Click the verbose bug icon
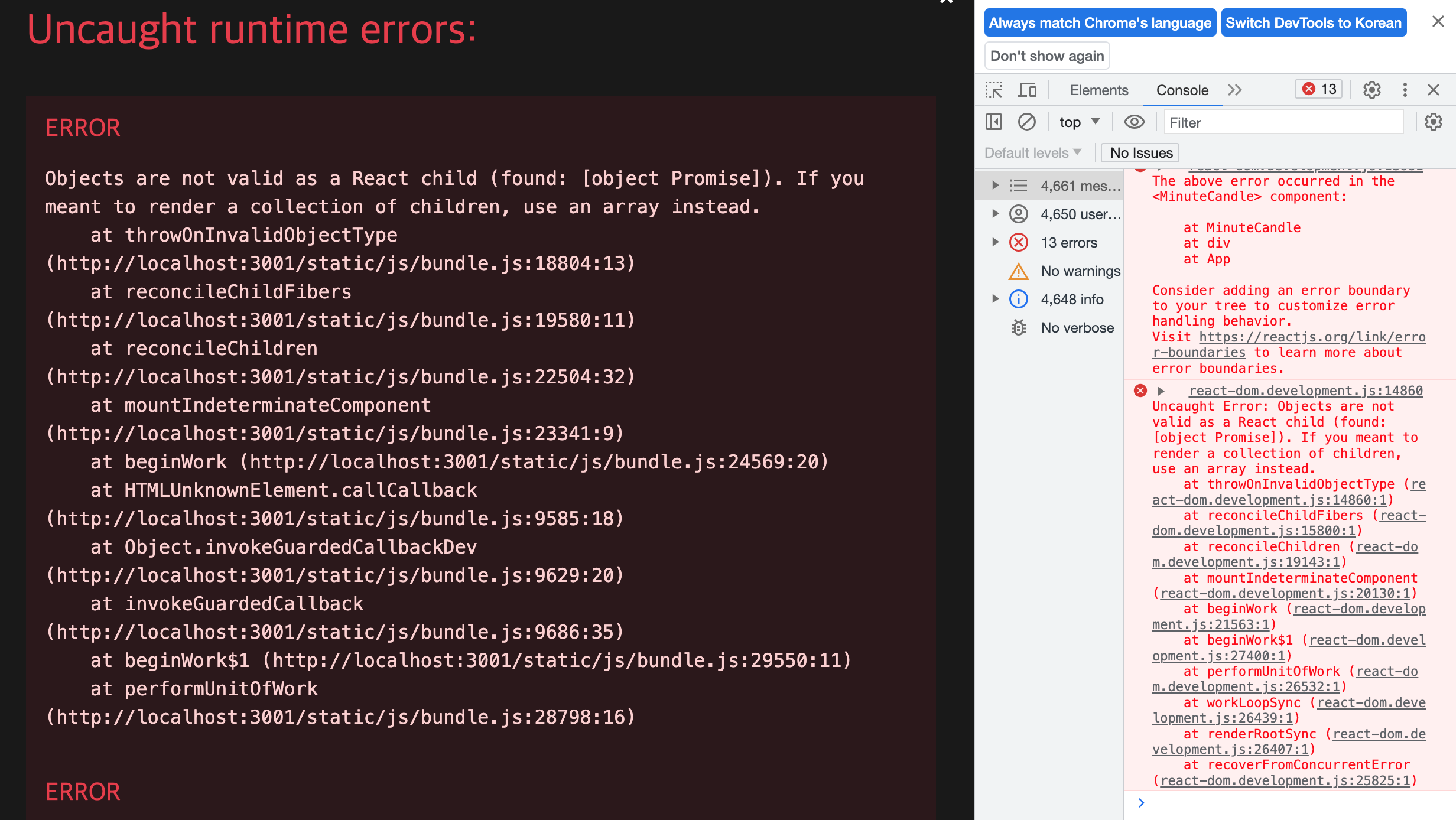 click(x=1019, y=327)
